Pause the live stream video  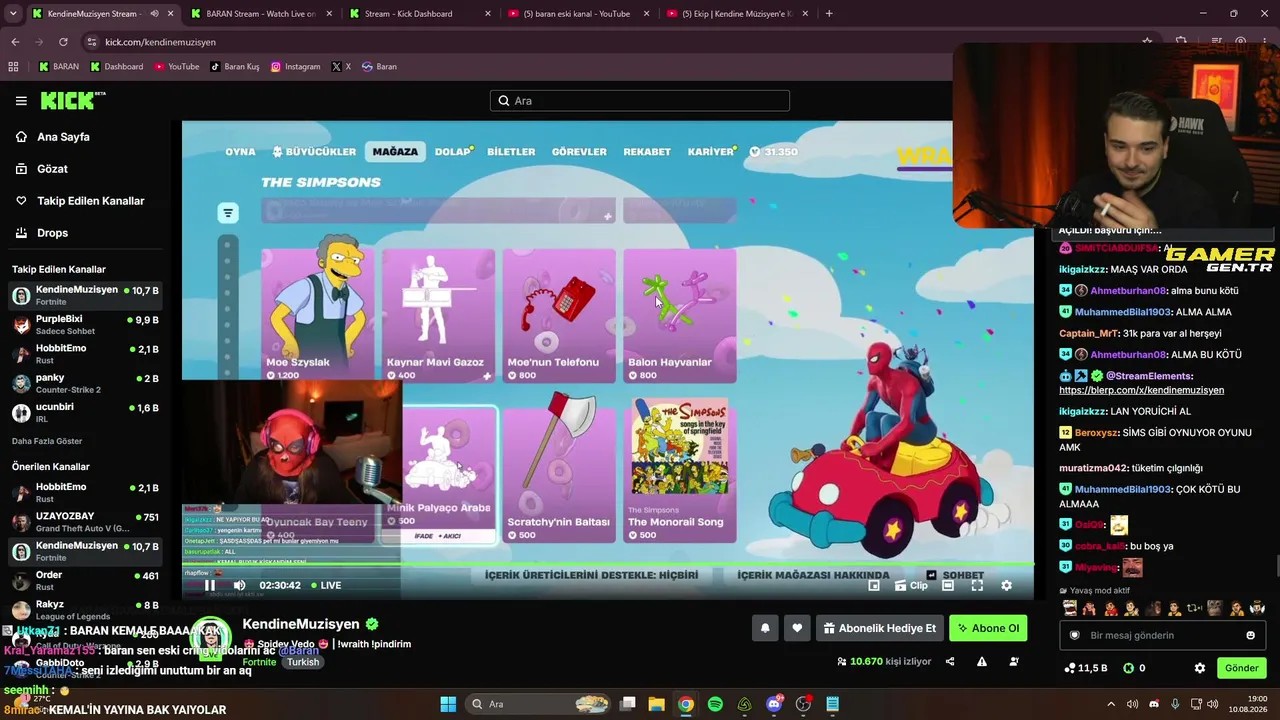[x=210, y=585]
